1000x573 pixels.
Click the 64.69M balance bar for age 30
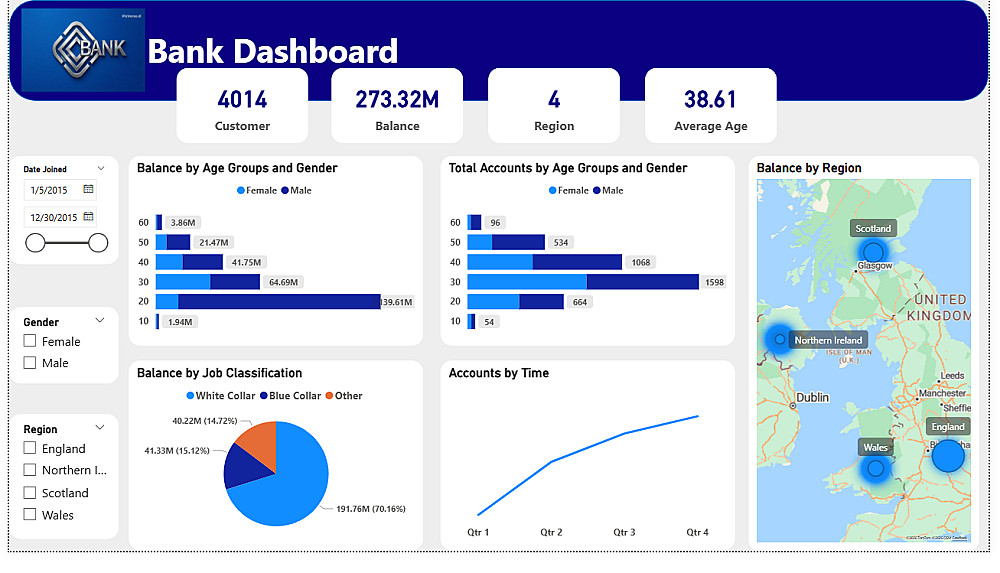208,282
